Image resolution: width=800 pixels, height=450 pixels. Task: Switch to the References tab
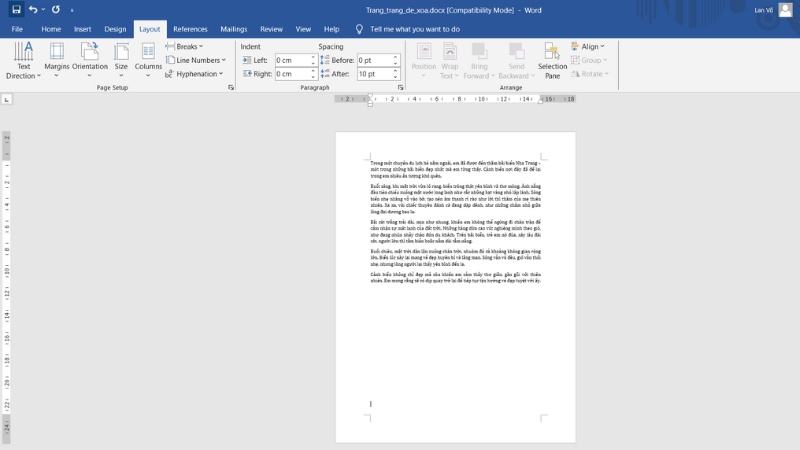point(190,29)
